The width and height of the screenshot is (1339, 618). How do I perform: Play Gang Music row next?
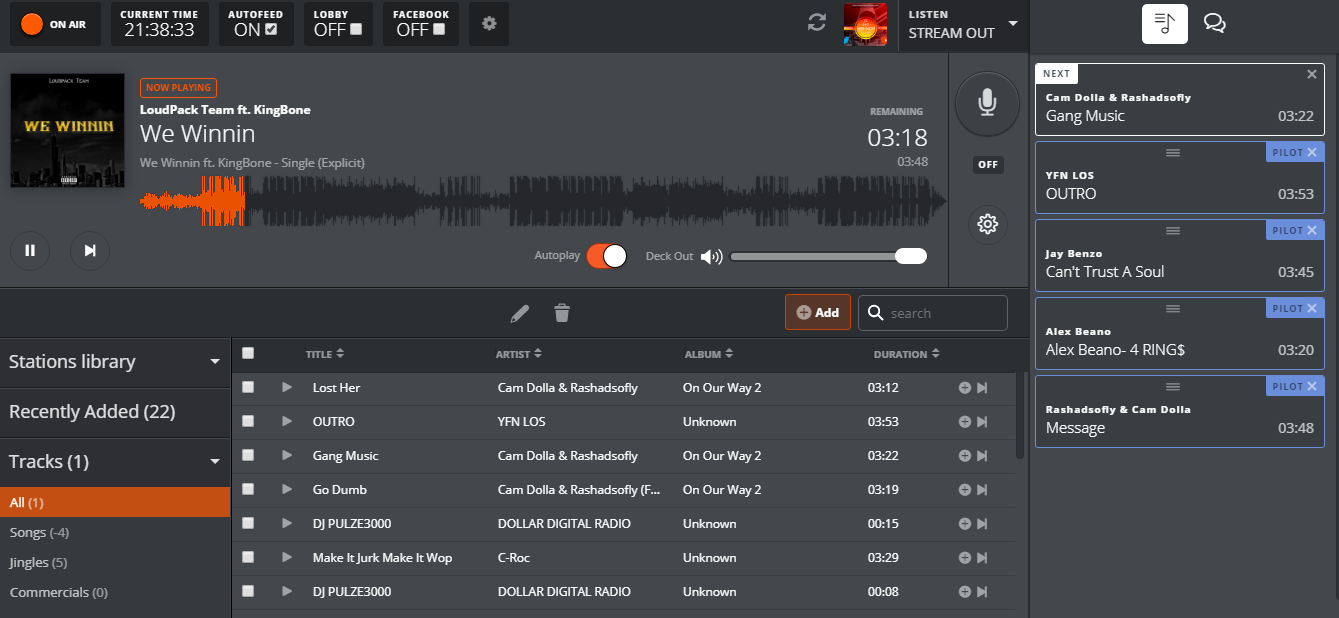pyautogui.click(x=982, y=456)
